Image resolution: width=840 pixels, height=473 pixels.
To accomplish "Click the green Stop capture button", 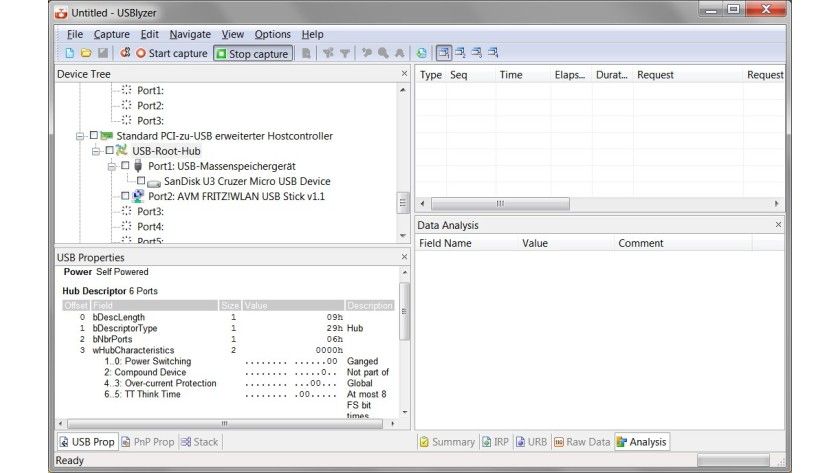I will click(x=253, y=54).
